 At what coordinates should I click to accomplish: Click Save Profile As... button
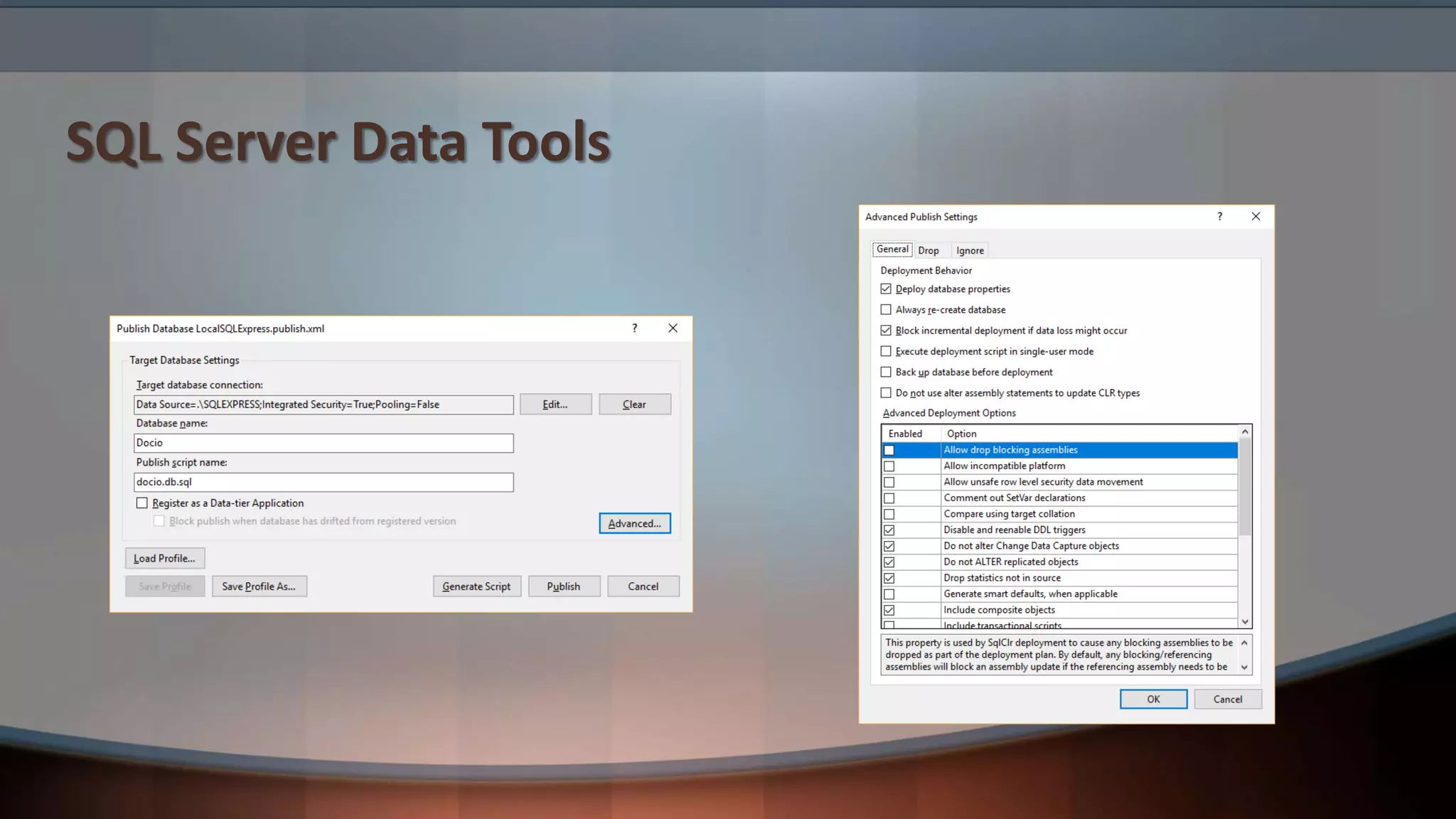coord(259,586)
